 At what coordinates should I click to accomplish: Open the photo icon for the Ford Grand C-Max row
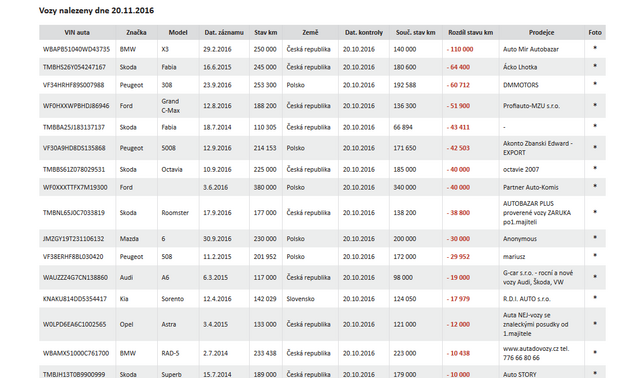[x=595, y=105]
